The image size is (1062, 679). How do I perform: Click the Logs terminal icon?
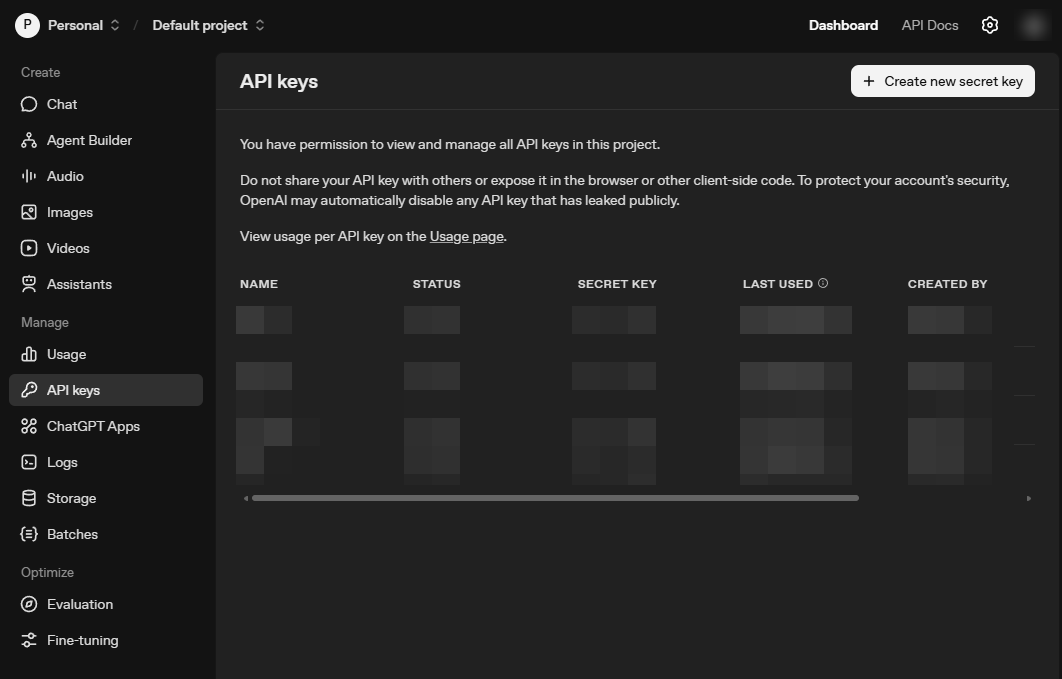click(29, 462)
